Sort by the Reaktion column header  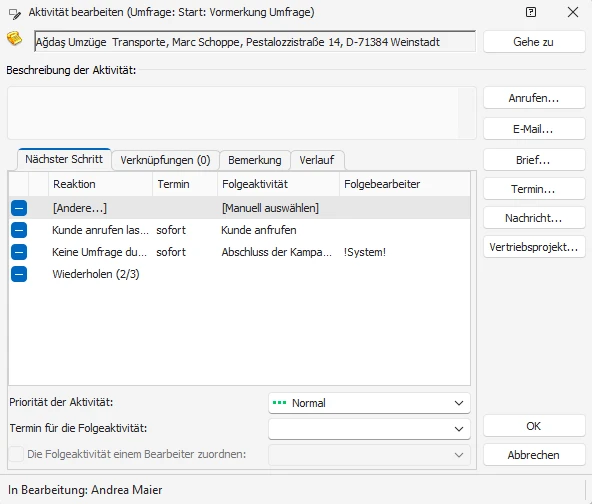click(x=100, y=184)
